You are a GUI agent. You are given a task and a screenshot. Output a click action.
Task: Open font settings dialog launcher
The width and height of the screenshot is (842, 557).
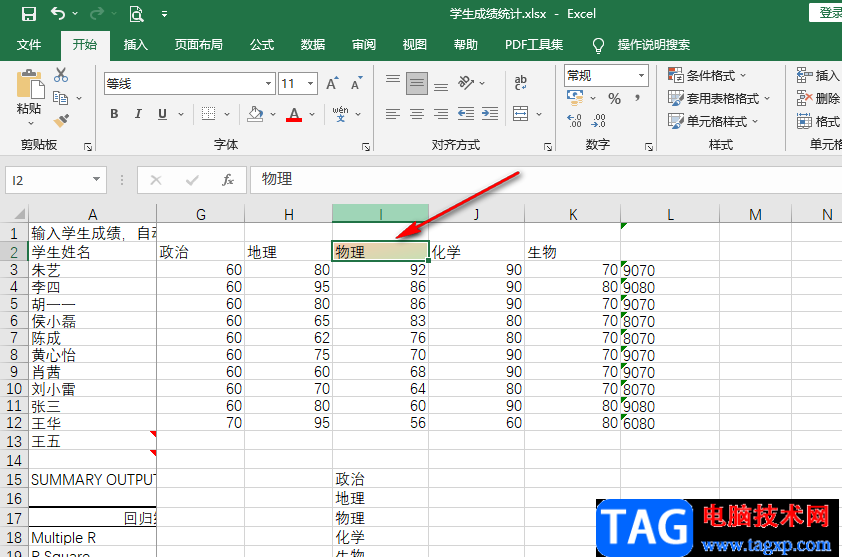click(x=365, y=147)
